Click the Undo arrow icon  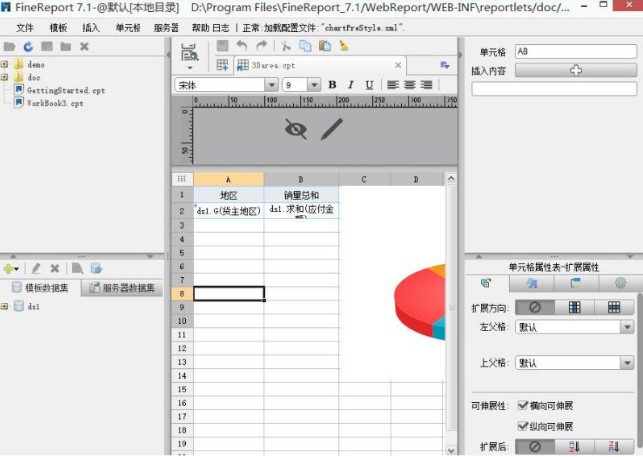(242, 46)
